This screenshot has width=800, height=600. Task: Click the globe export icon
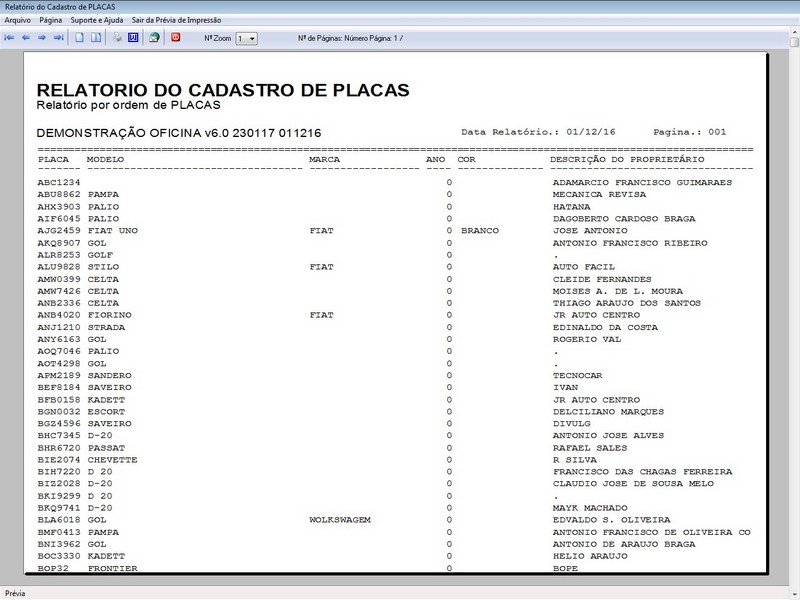[155, 38]
